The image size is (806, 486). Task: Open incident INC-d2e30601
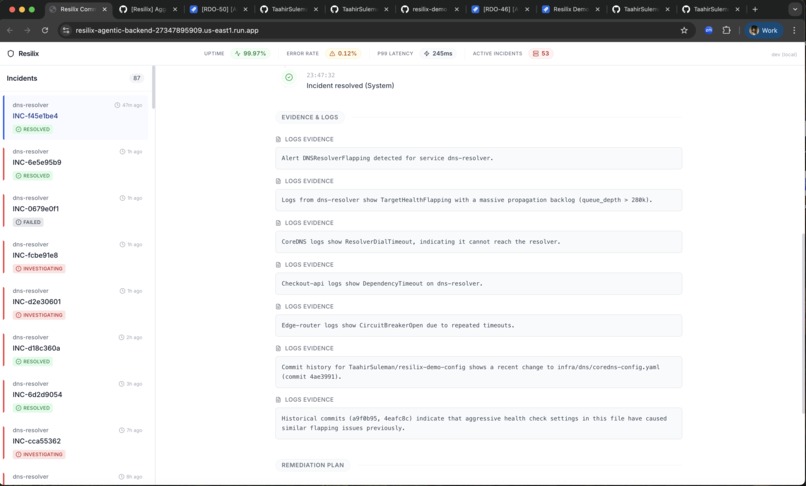(x=76, y=303)
